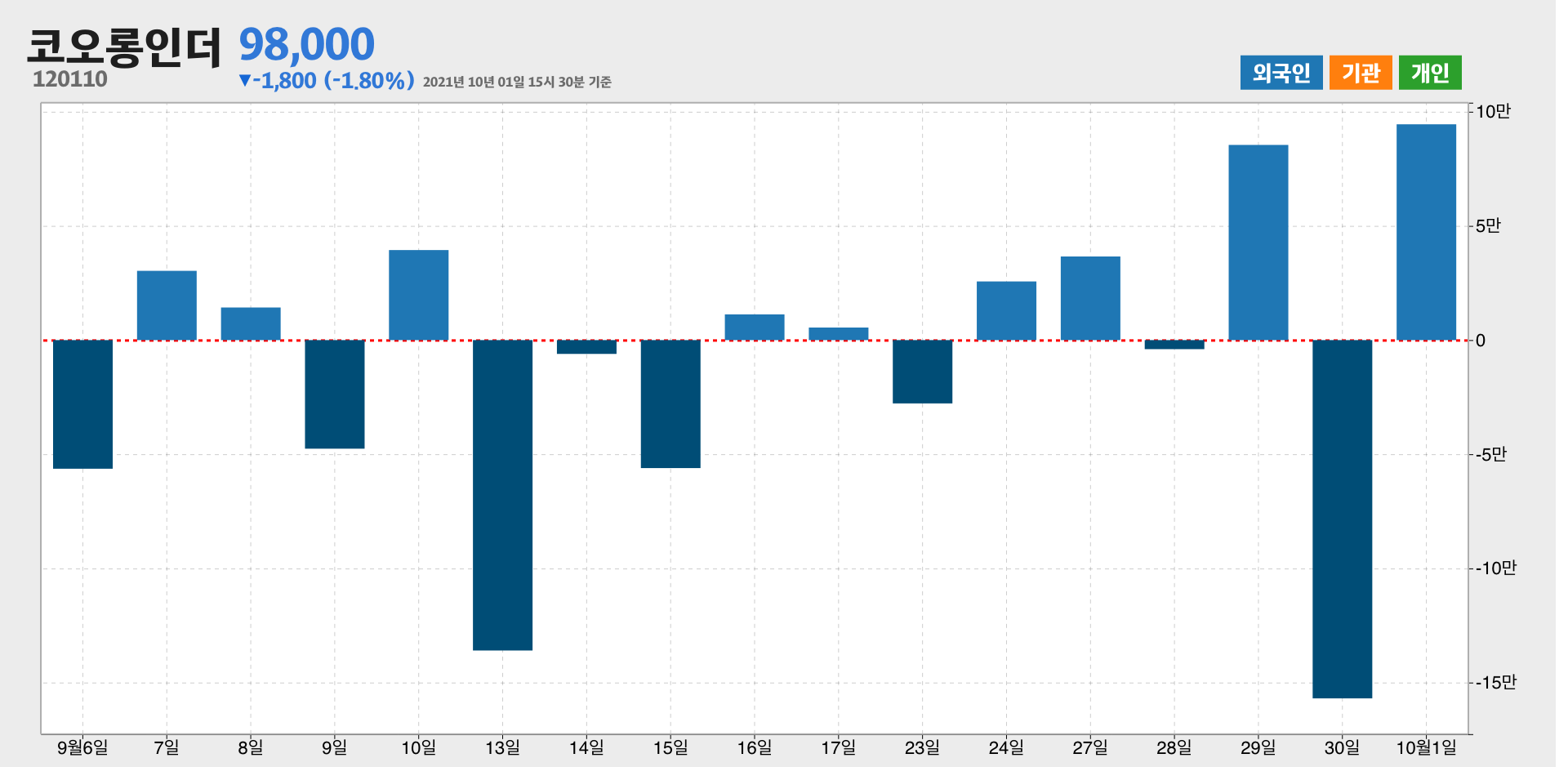Click the 15일 negative bar
Screen dimensions: 1568x767
(x=670, y=404)
